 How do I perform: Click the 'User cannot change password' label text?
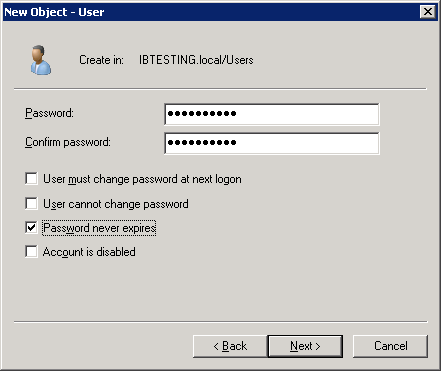click(x=116, y=204)
